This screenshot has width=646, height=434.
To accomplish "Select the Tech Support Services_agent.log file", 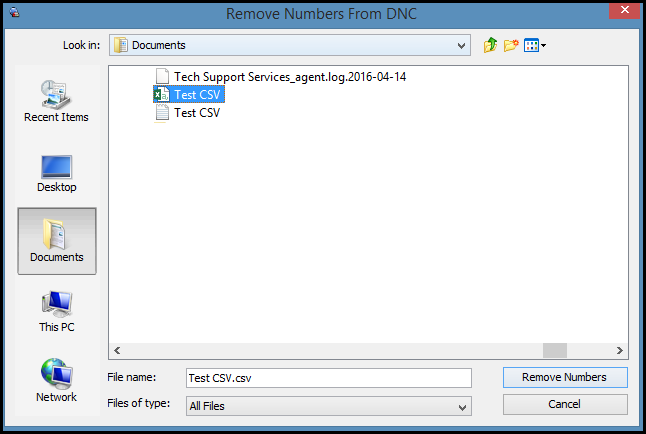I will [x=290, y=77].
